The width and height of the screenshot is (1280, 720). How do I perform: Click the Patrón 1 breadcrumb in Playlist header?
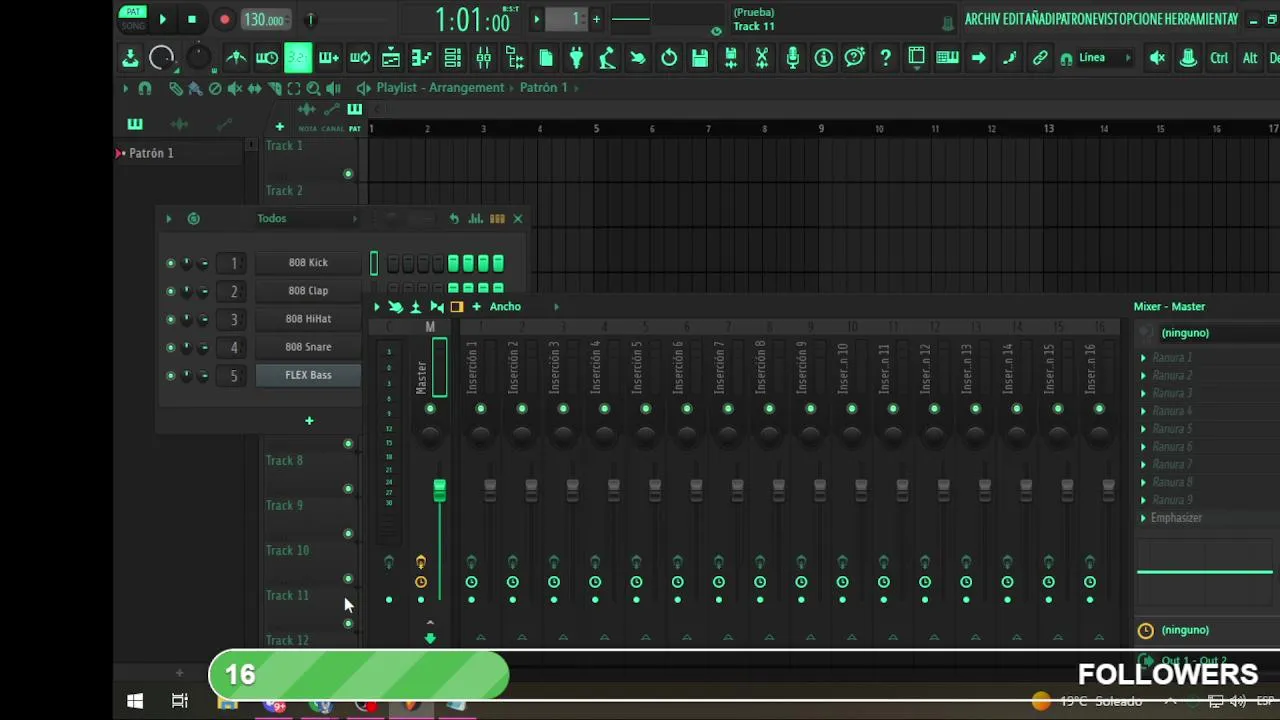[543, 88]
